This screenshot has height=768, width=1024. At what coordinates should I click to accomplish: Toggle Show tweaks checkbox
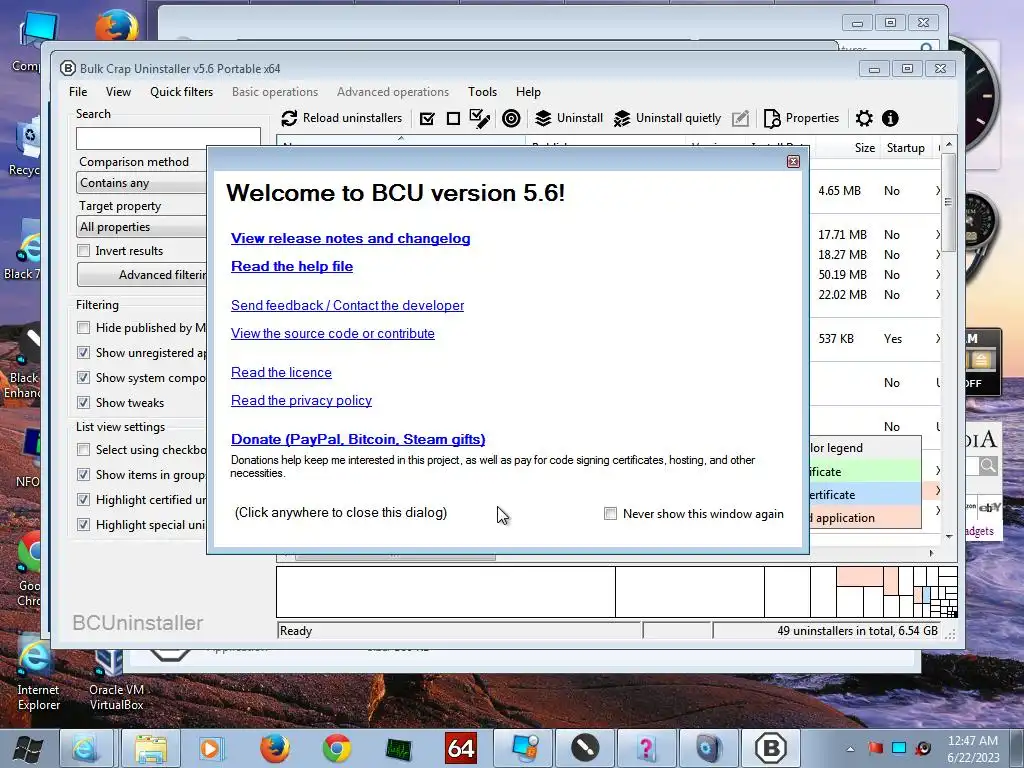(x=84, y=403)
